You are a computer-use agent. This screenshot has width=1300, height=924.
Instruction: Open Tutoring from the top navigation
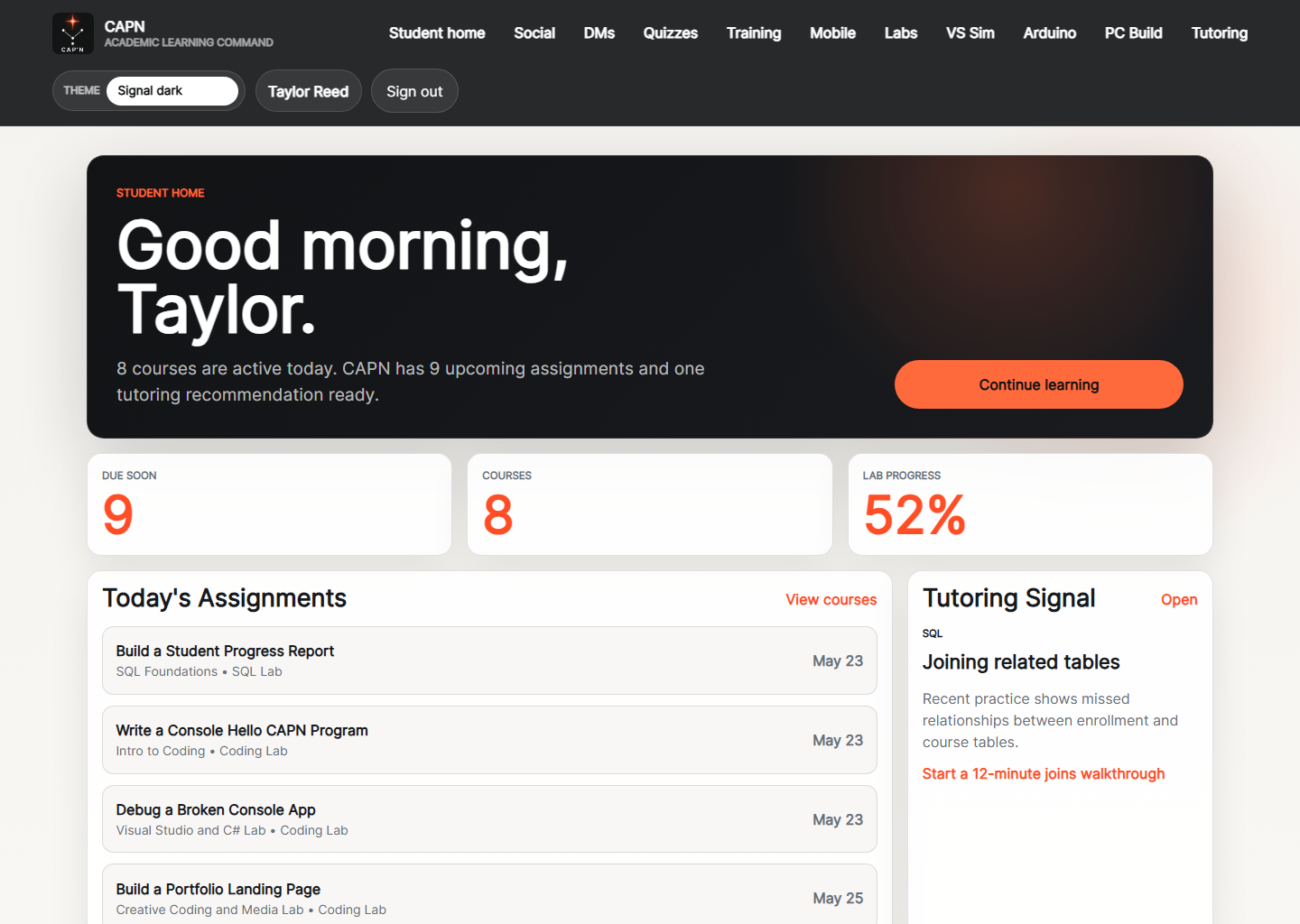1220,33
